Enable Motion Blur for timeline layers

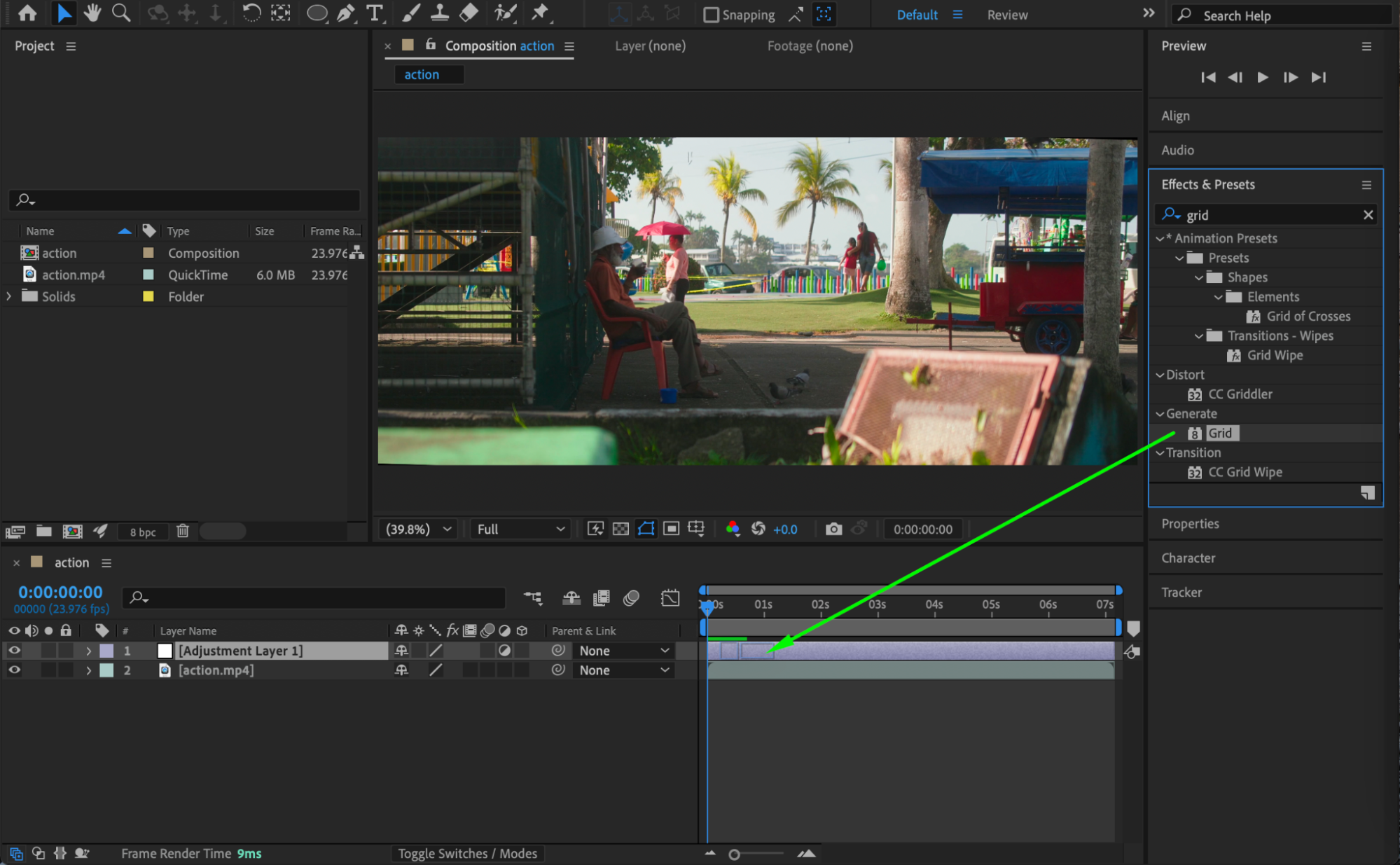631,597
